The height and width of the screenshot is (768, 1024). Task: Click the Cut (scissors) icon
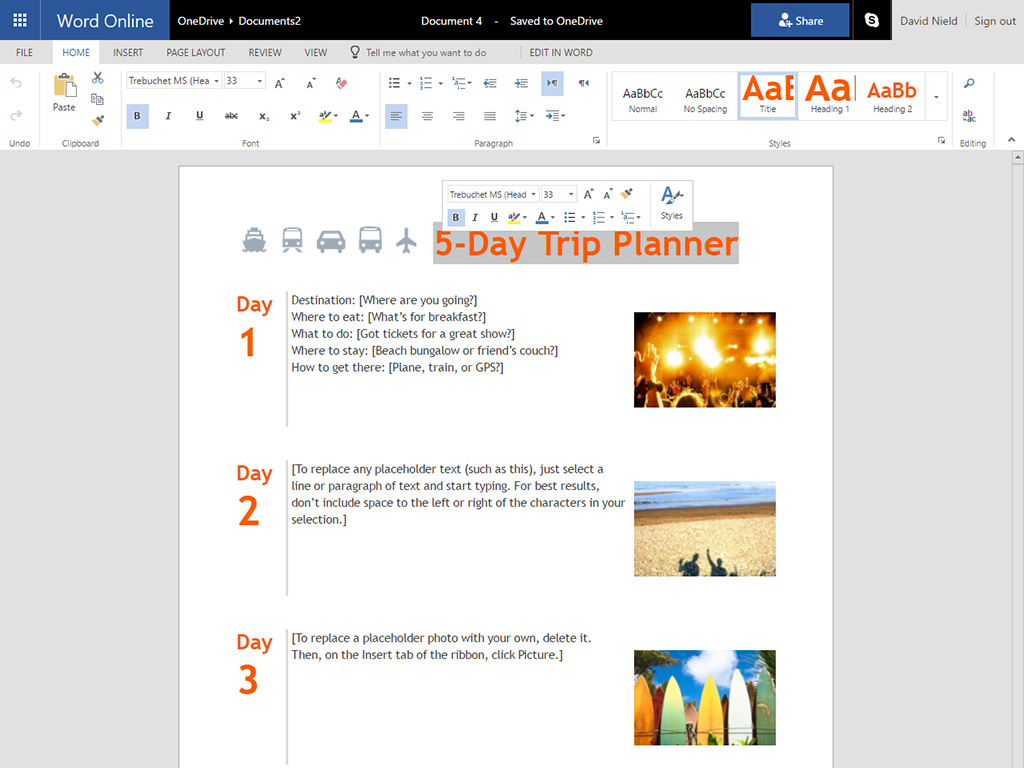pos(97,76)
